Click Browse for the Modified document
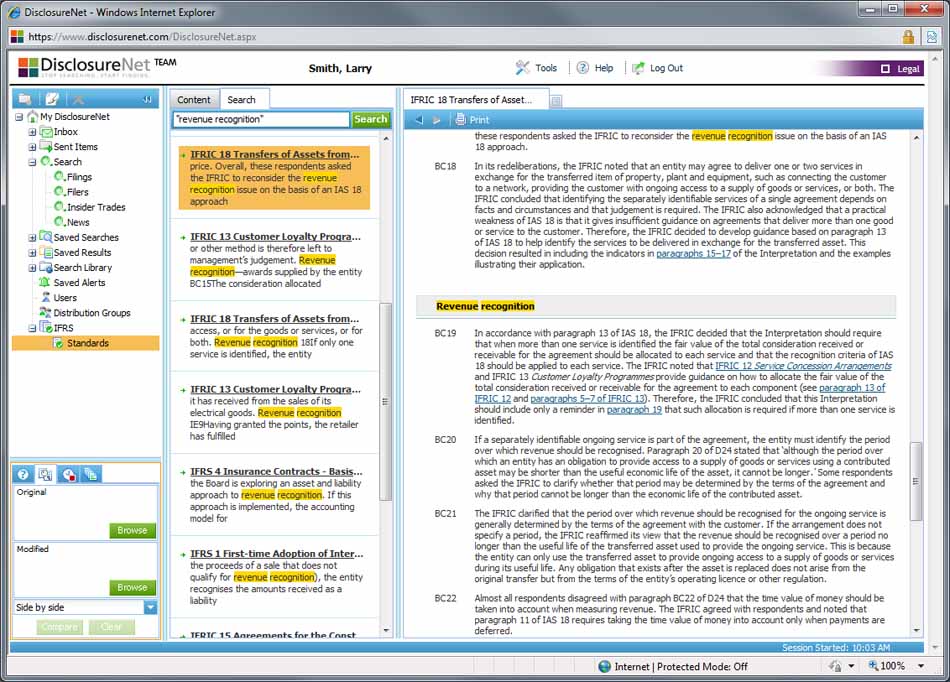This screenshot has height=682, width=950. click(132, 587)
